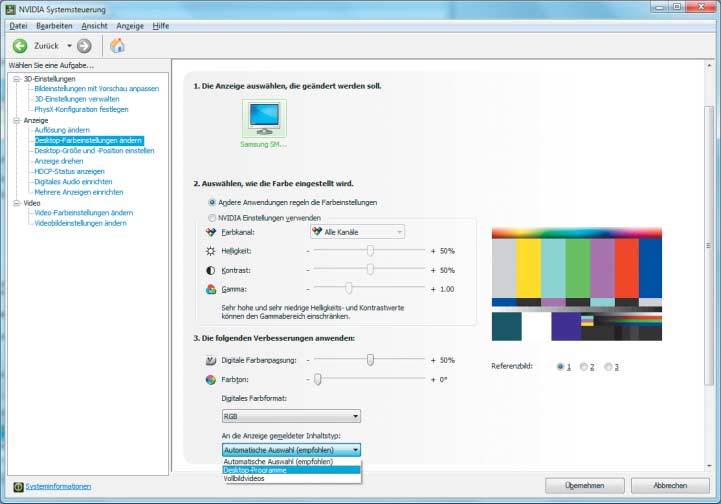Click the scrollbar up arrow at top right
Image resolution: width=721 pixels, height=504 pixels.
click(x=709, y=66)
